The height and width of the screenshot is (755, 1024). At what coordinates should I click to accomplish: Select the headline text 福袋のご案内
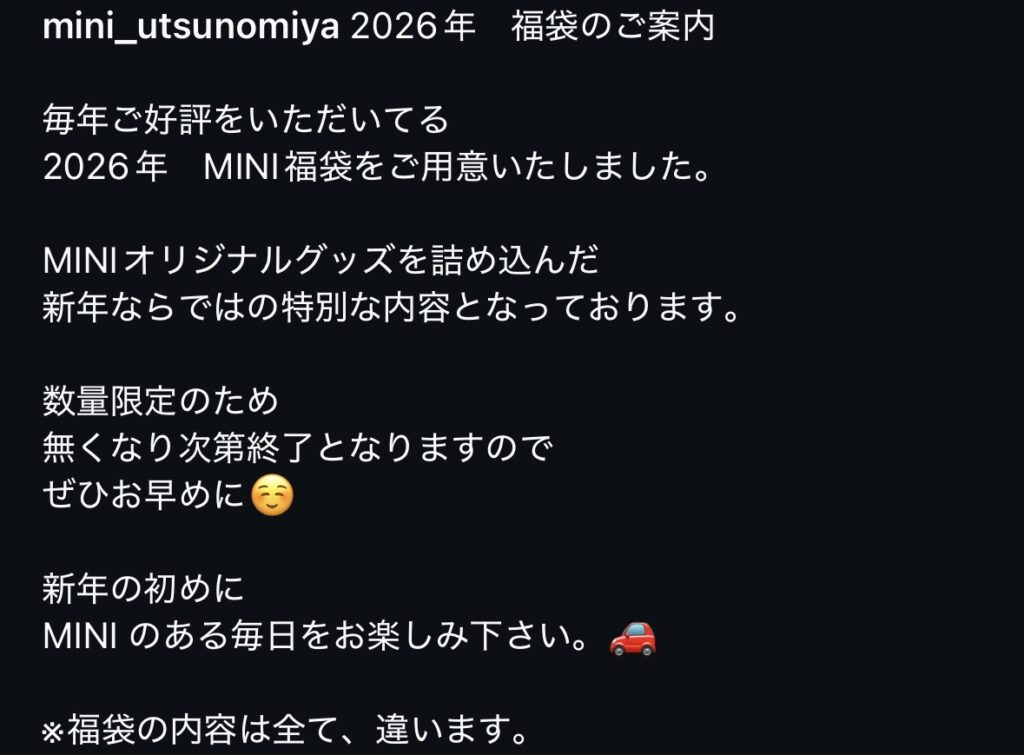pos(613,27)
